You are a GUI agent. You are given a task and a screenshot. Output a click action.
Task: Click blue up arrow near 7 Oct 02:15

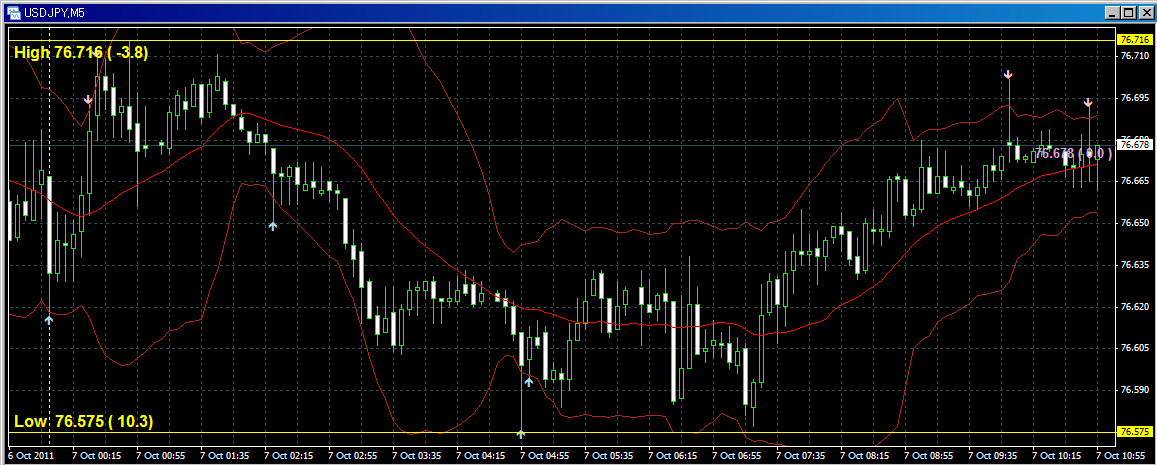(273, 226)
